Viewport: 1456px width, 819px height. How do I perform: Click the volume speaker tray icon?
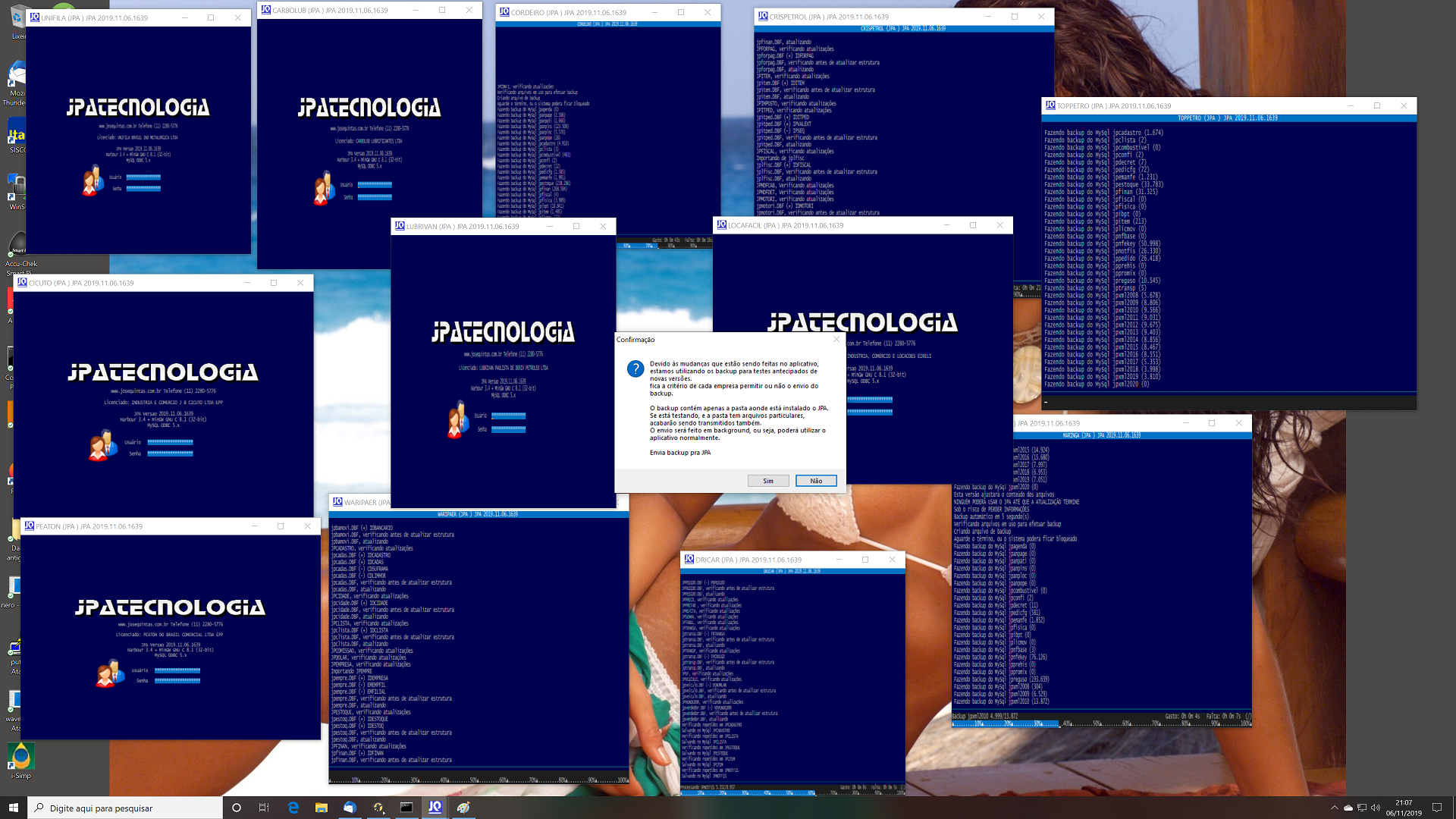(x=1376, y=808)
